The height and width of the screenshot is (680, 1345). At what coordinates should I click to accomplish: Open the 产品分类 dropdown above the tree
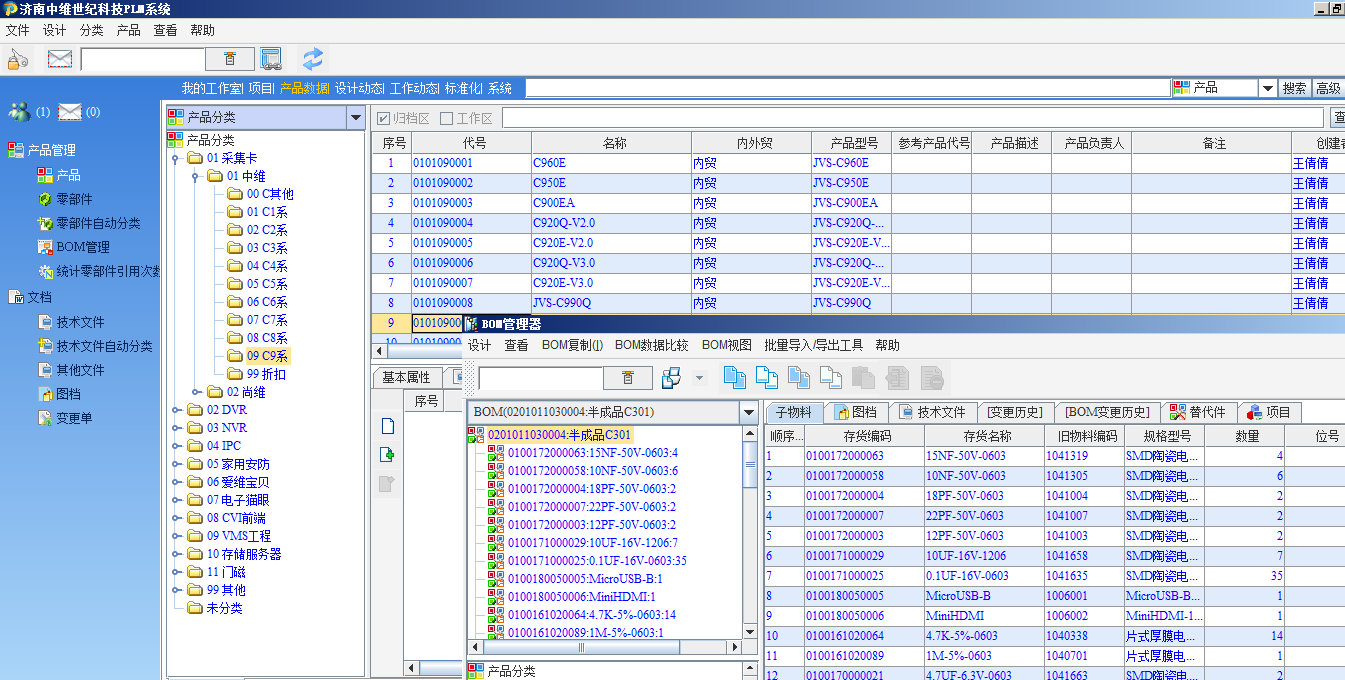click(x=355, y=118)
